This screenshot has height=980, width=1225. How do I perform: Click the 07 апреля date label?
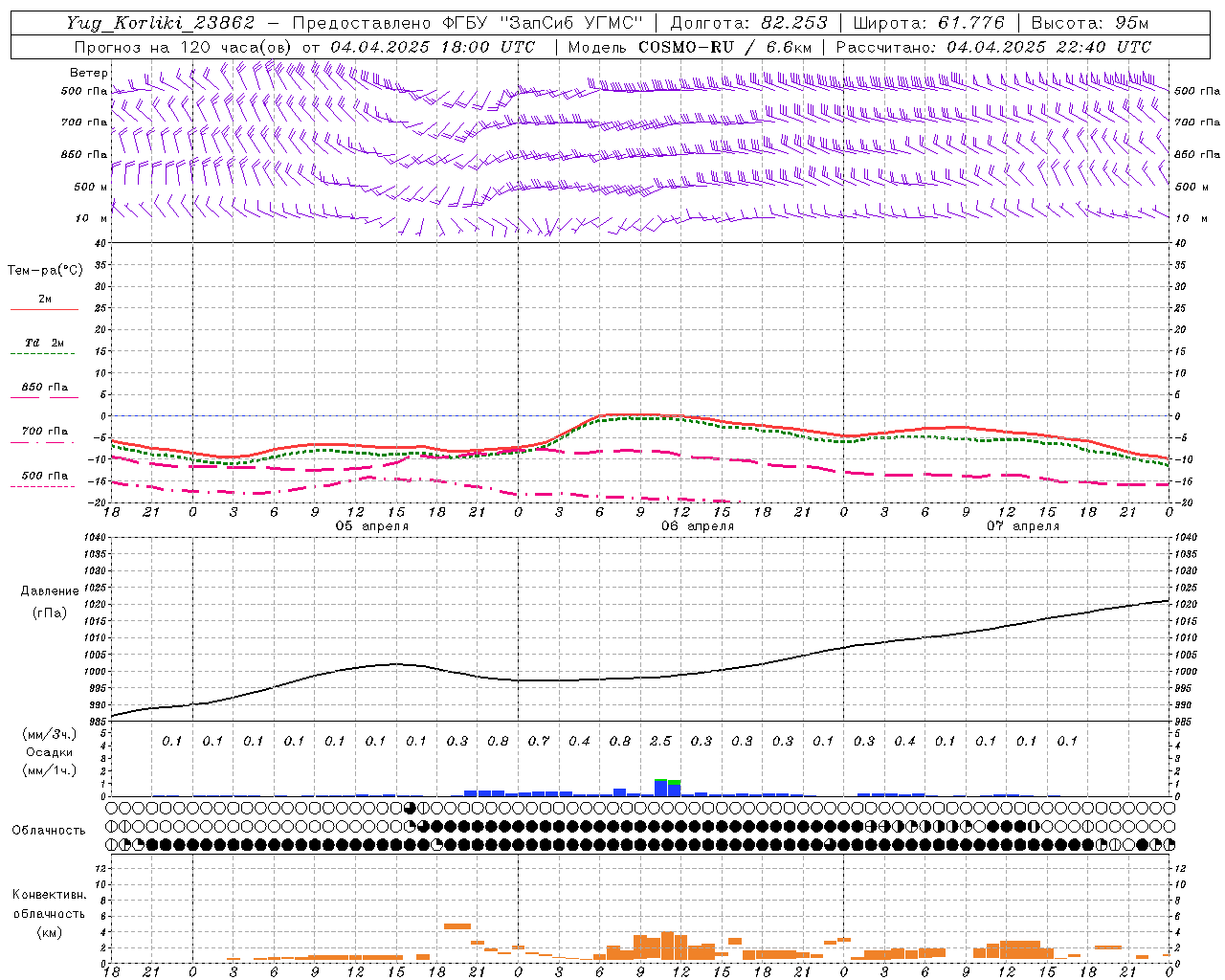click(x=1023, y=526)
